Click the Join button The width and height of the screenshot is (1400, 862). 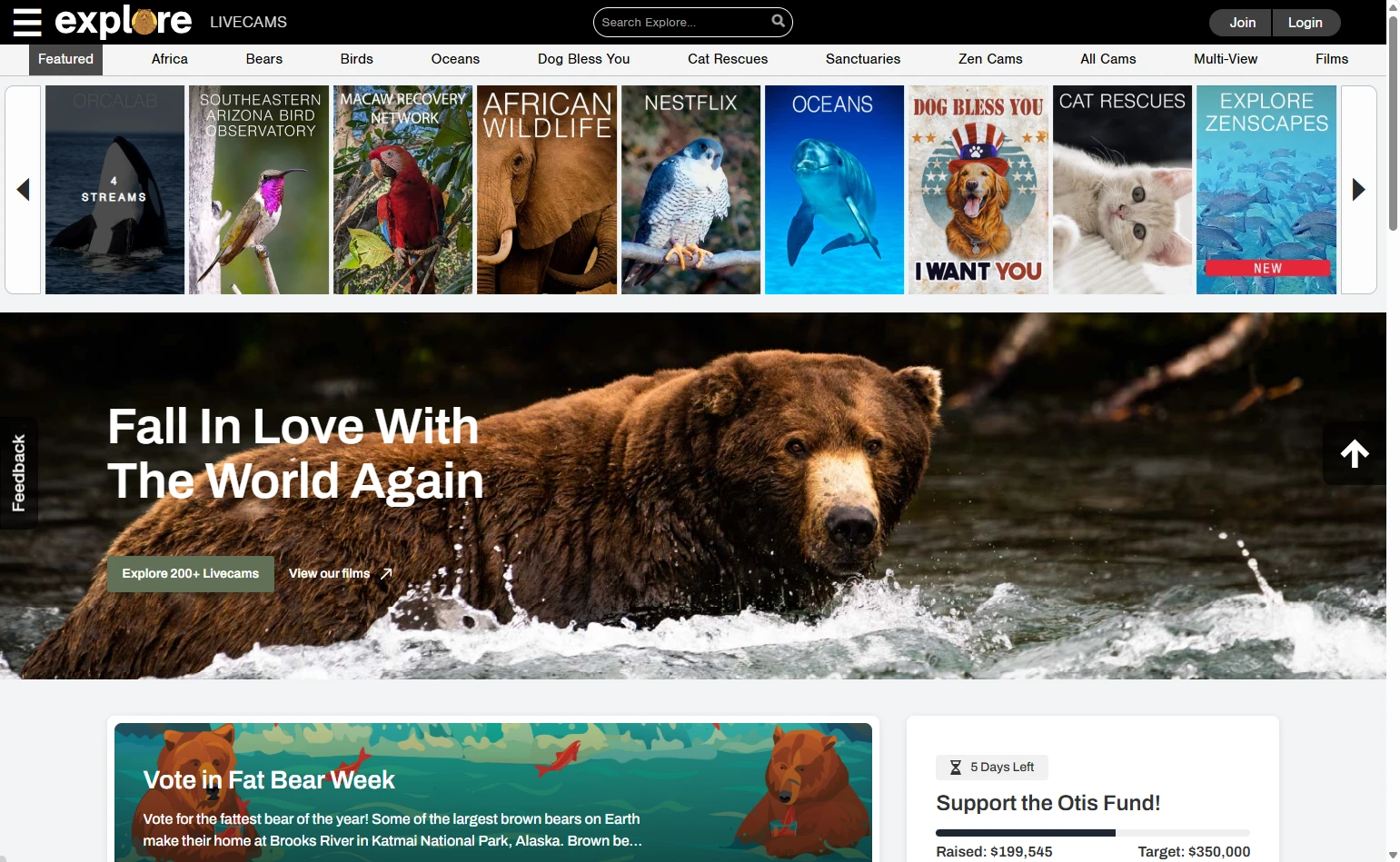1241,23
